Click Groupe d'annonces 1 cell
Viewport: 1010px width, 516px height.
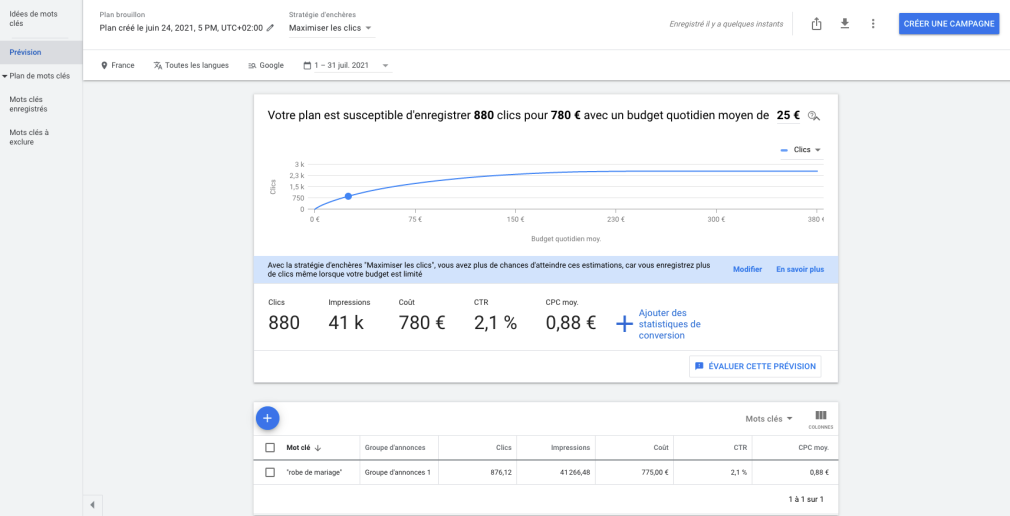click(x=397, y=472)
